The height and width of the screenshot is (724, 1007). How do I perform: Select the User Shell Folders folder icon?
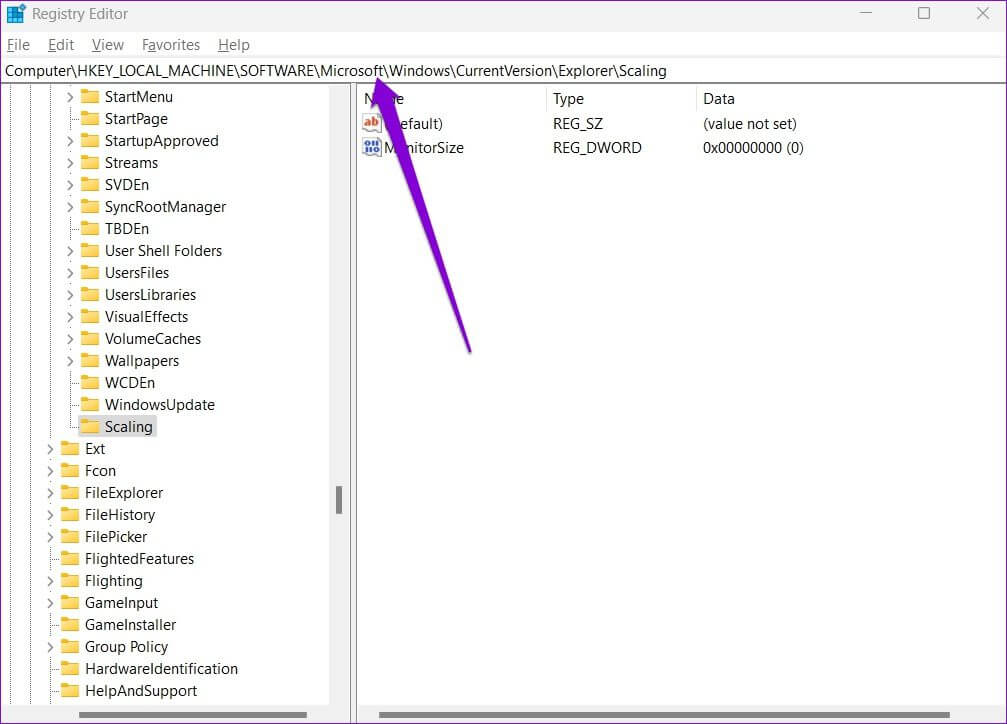tap(90, 250)
